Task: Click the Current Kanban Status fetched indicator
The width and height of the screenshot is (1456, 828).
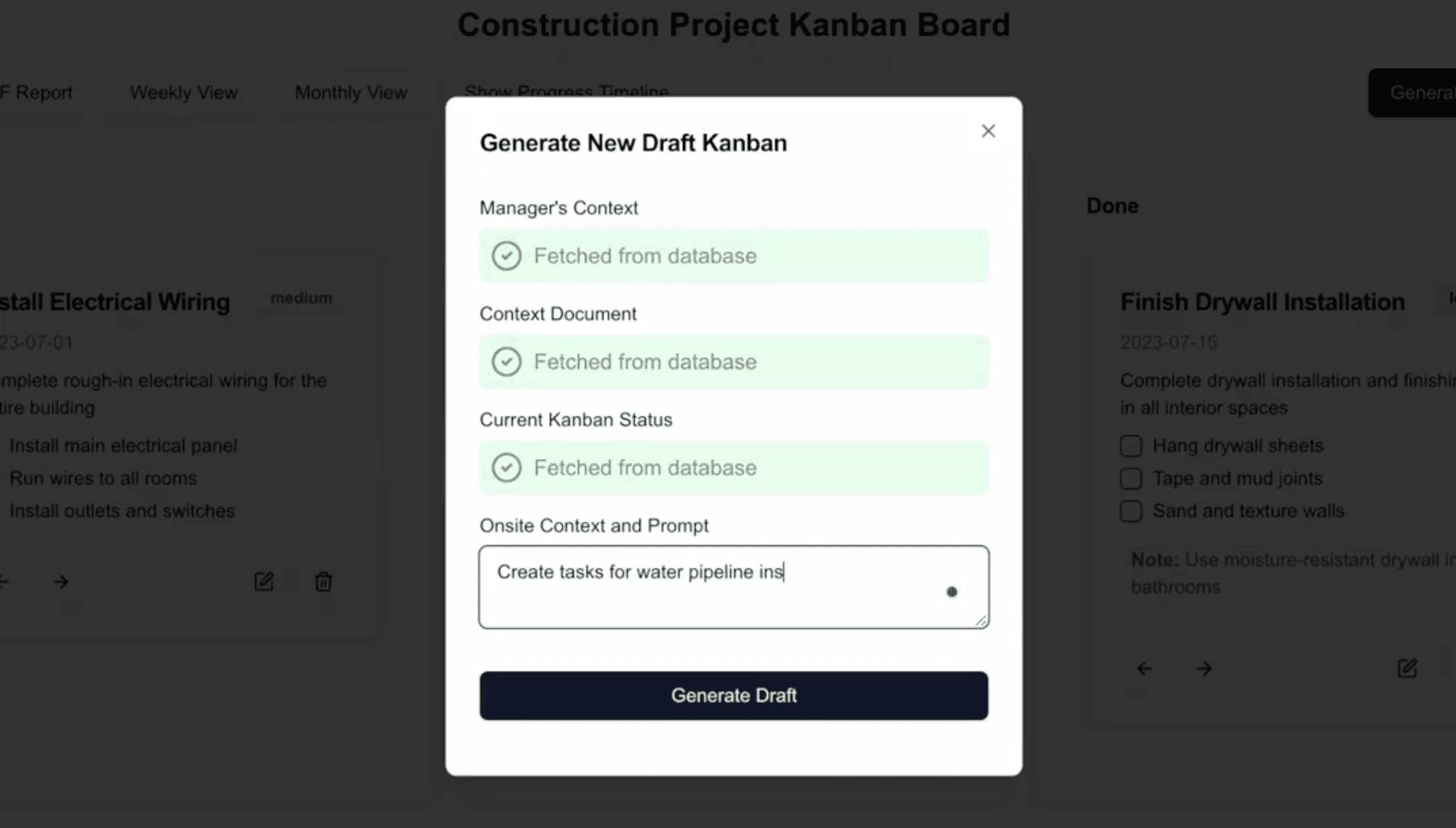Action: [x=506, y=467]
